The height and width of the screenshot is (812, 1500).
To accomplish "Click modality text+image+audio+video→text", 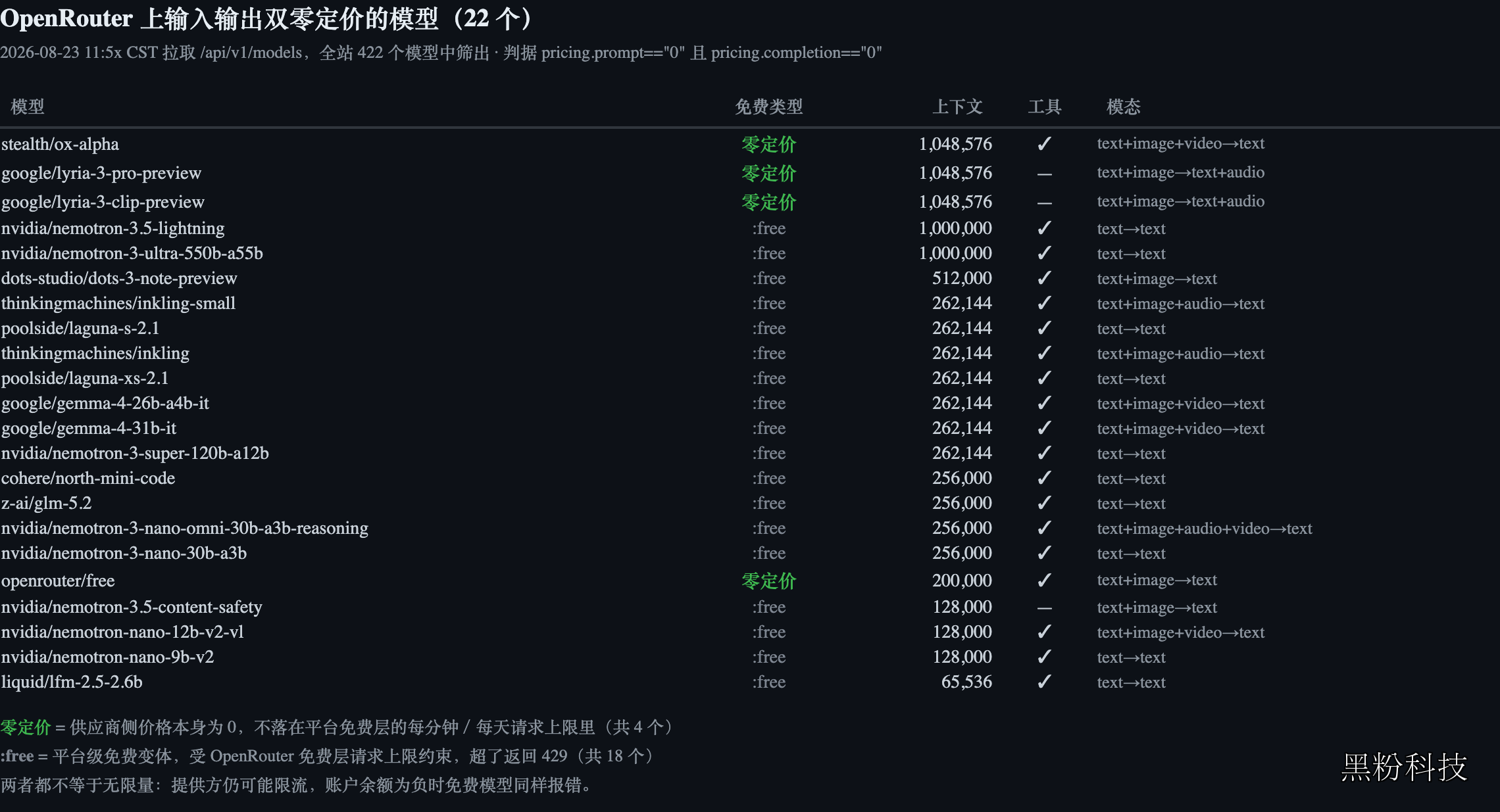I will coord(1205,528).
